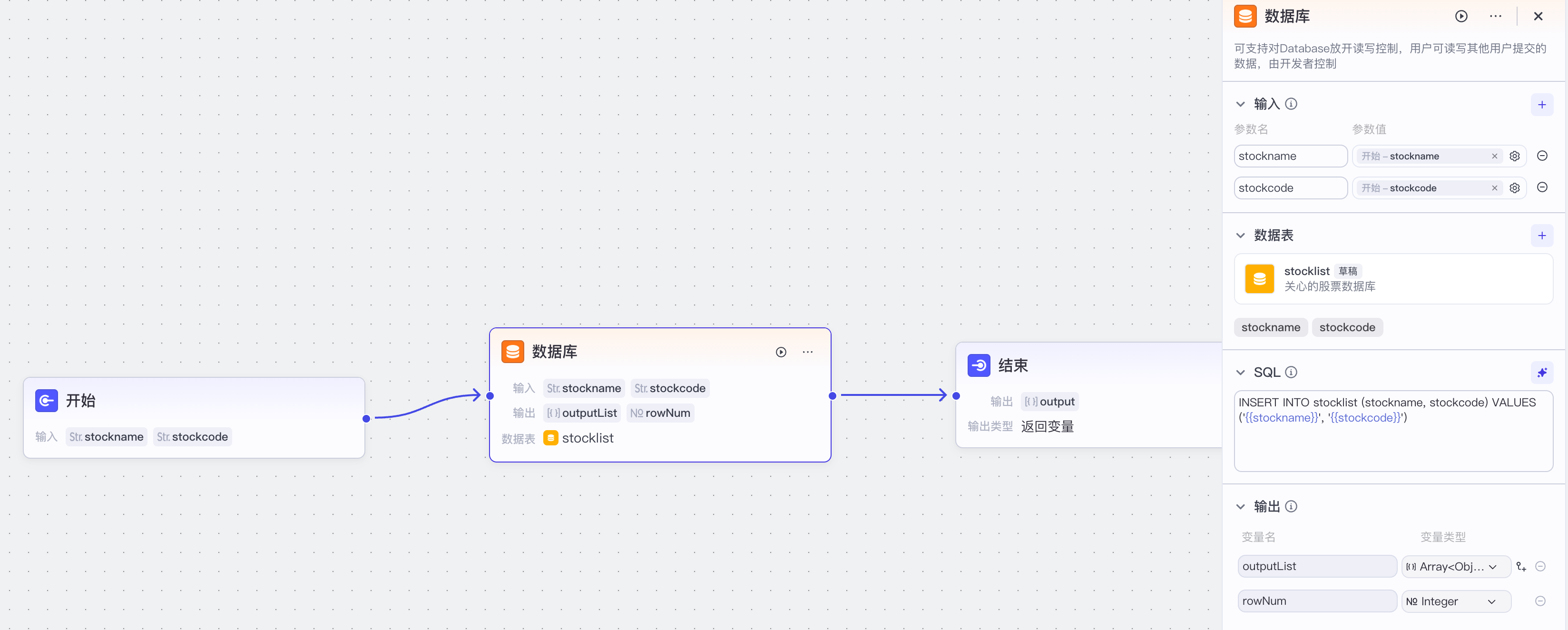Click stockcode tag in database node inputs
The height and width of the screenshot is (630, 1568).
click(669, 388)
